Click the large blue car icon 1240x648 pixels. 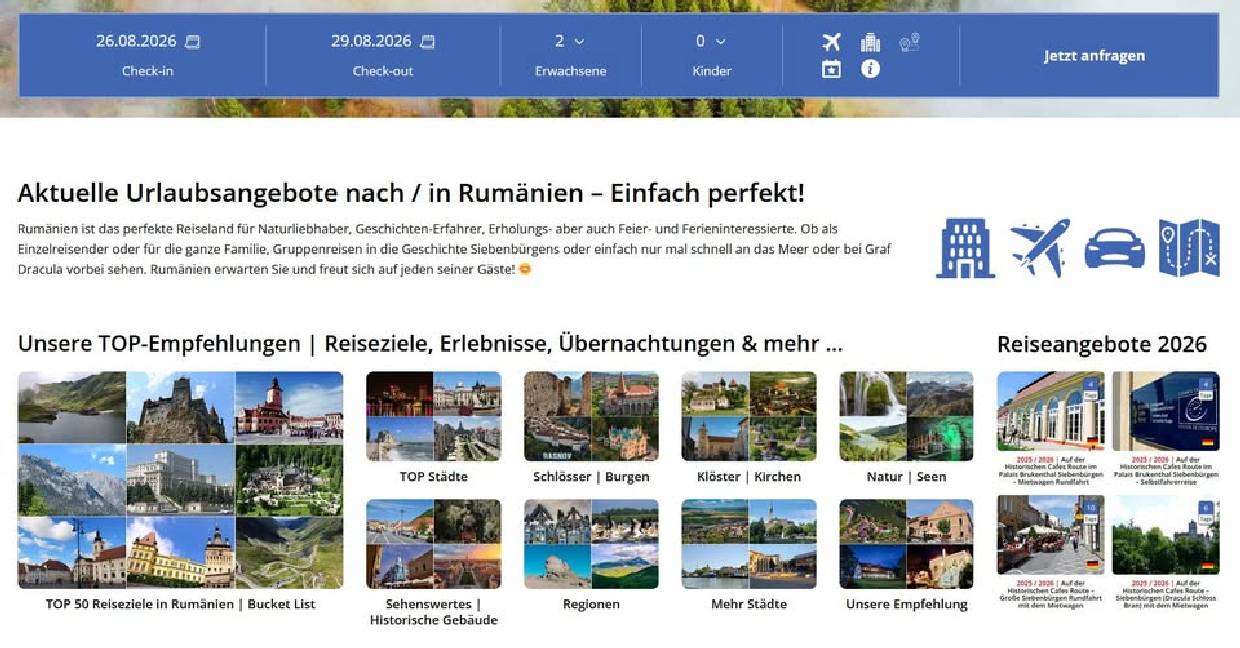(1114, 248)
